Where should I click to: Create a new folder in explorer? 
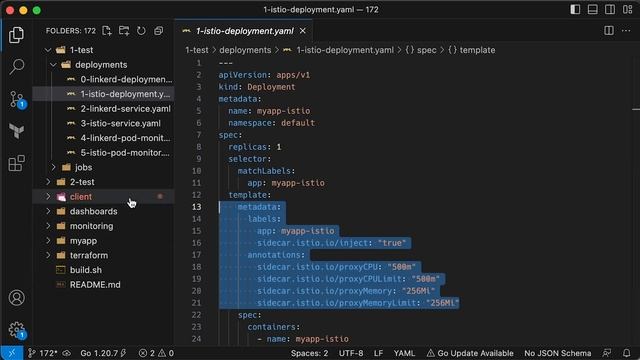pyautogui.click(x=124, y=31)
